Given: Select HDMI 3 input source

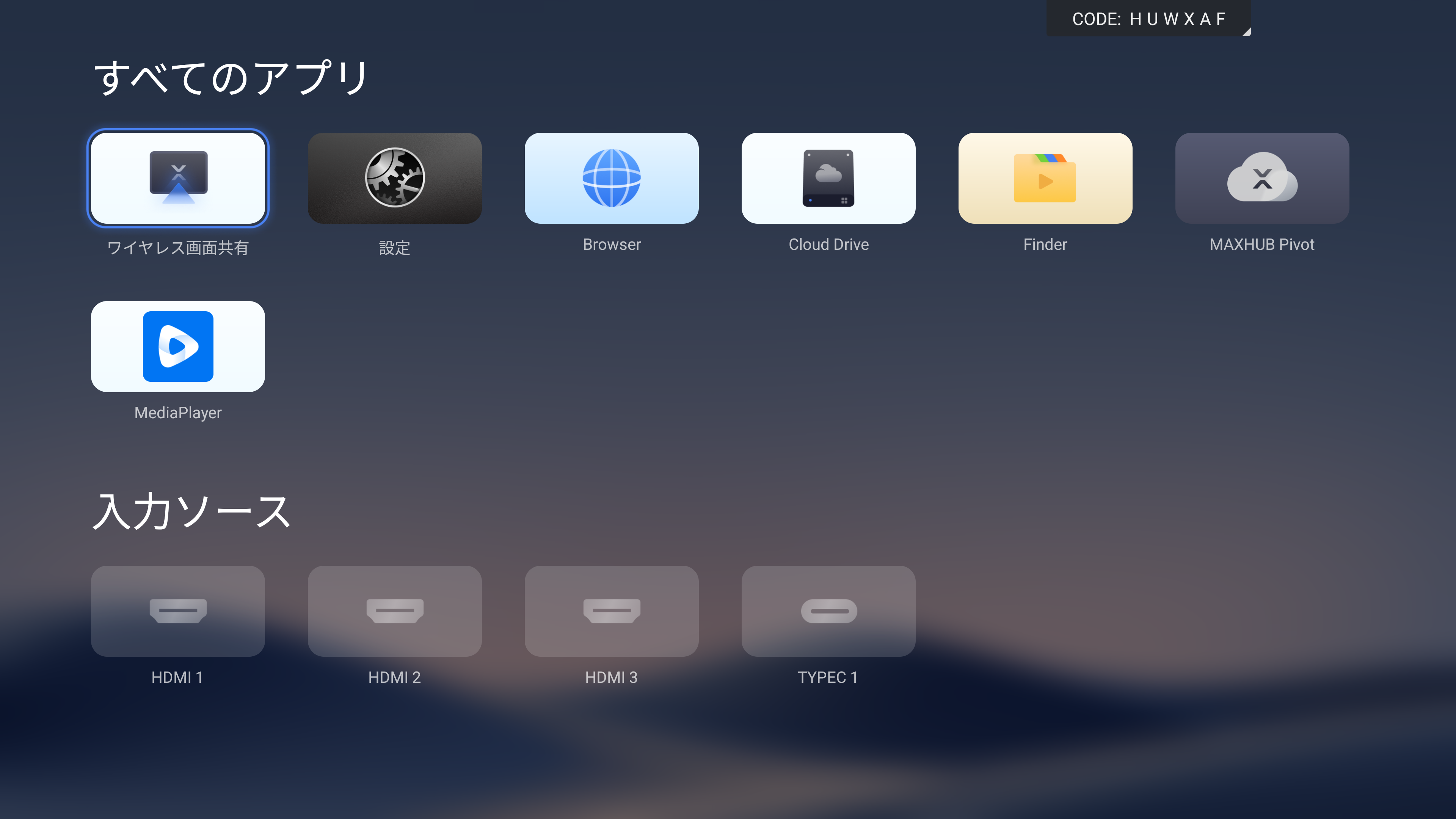Looking at the screenshot, I should [x=611, y=610].
